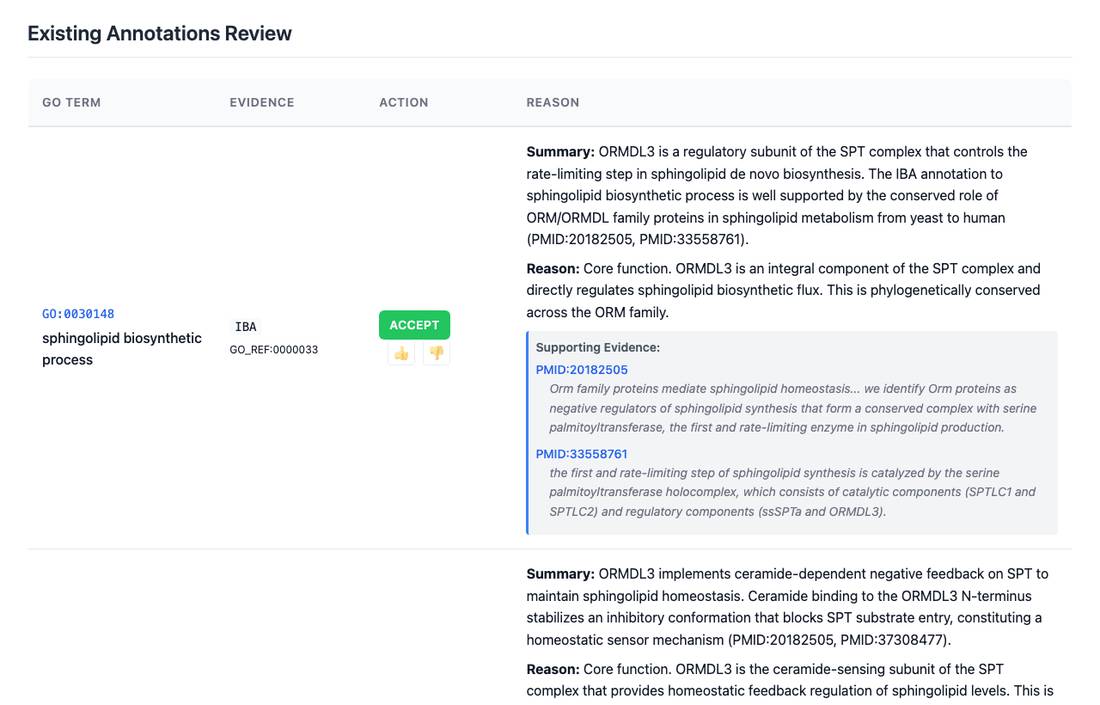The height and width of the screenshot is (705, 1100).
Task: Click the green ACCEPT action badge
Action: 414,325
